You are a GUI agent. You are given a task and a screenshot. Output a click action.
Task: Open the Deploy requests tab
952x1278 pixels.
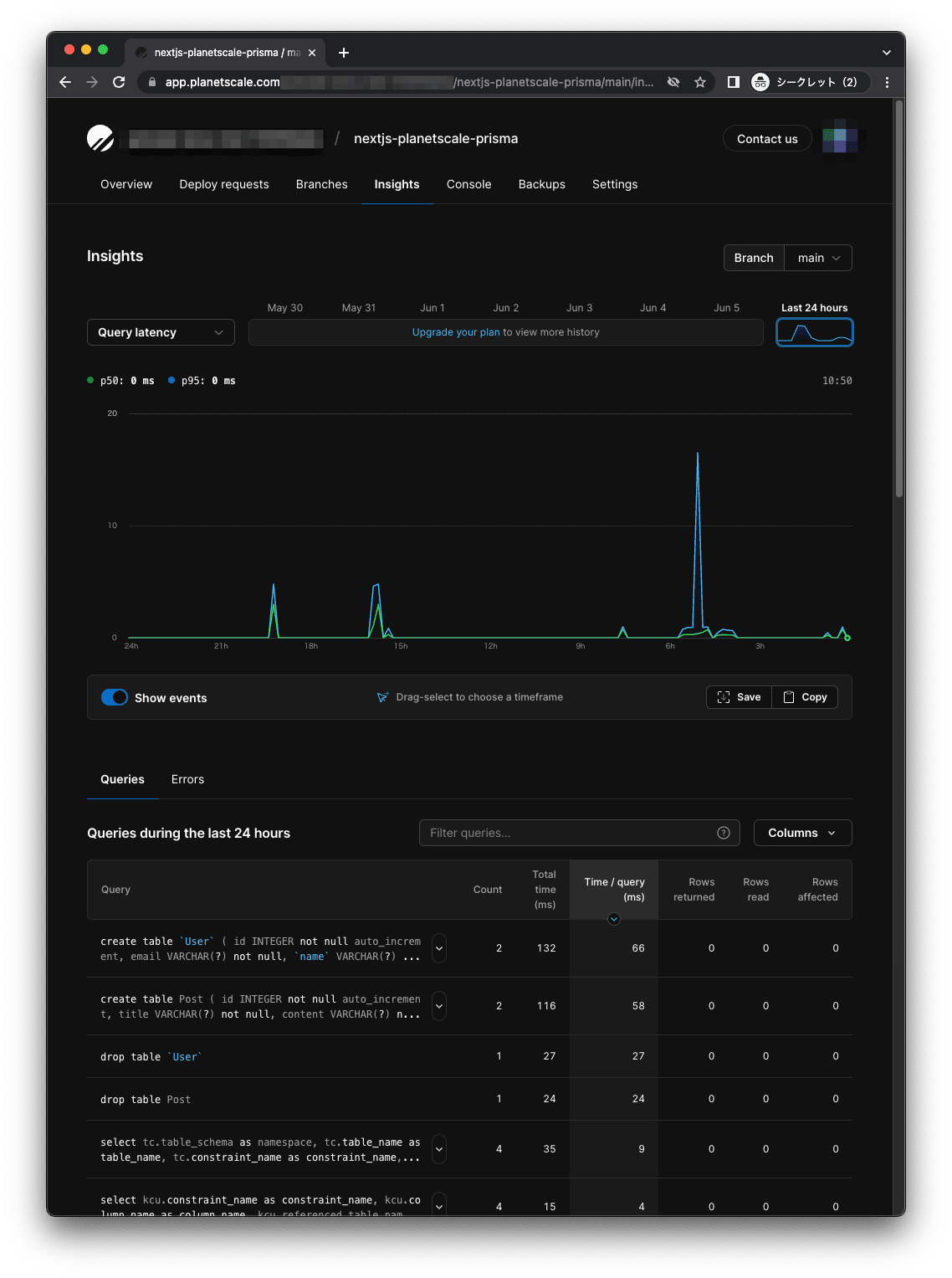pyautogui.click(x=224, y=184)
